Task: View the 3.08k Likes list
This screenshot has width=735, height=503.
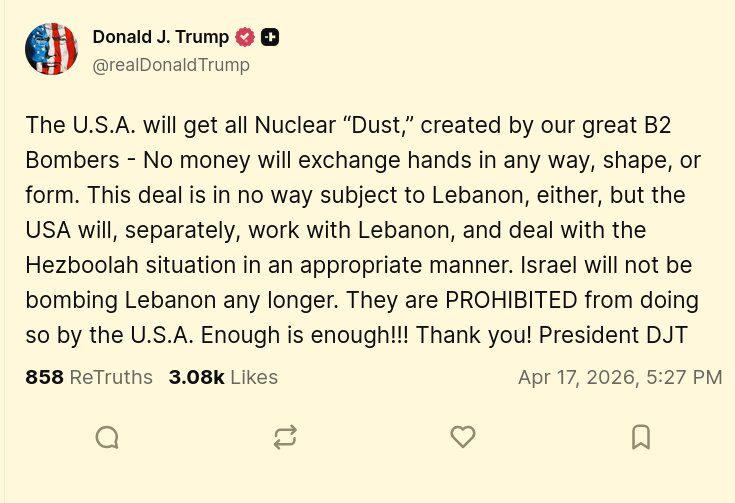Action: point(223,377)
